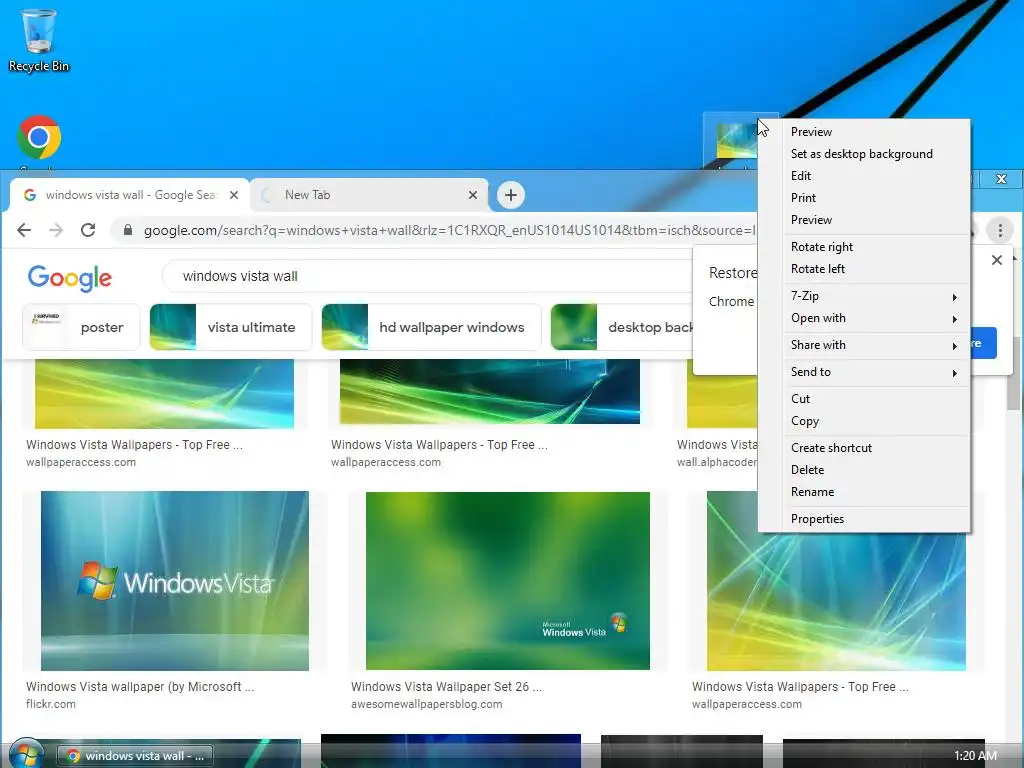This screenshot has width=1024, height=768.
Task: Open Windows Vista Wallpaper Set 26 result
Action: click(446, 687)
